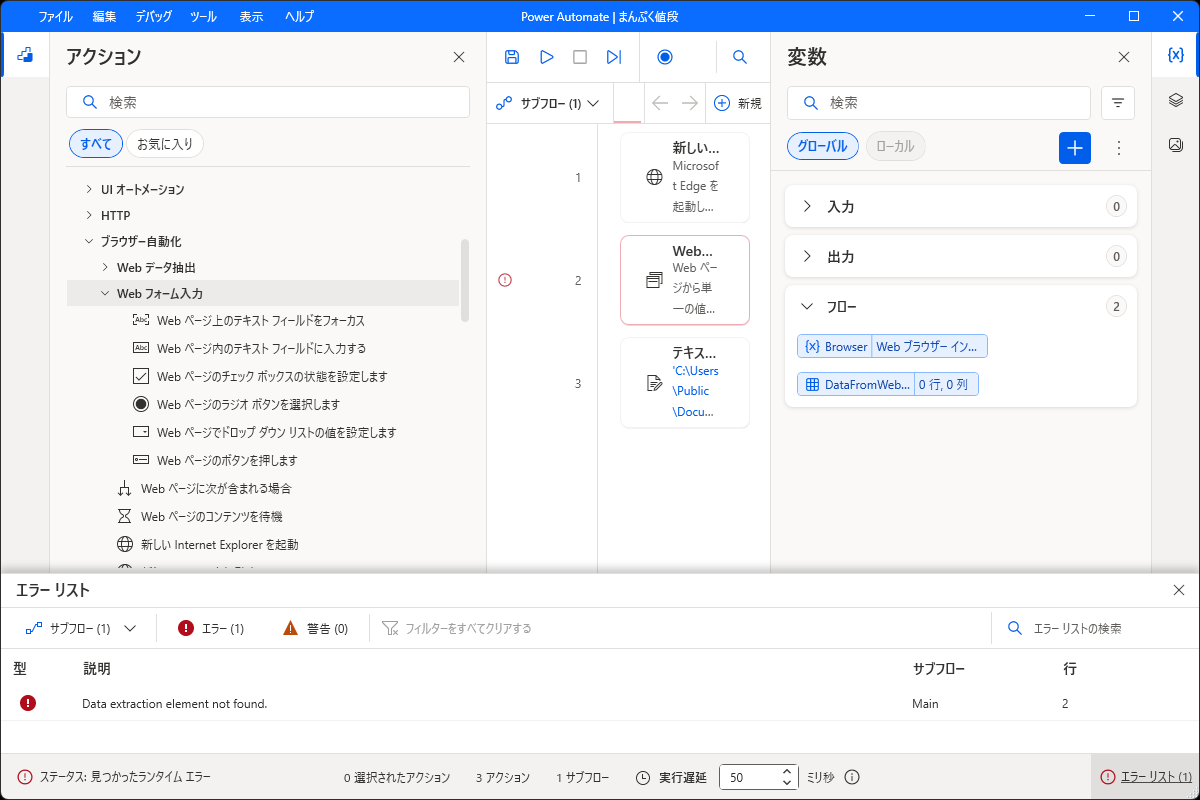Open the サブフロー (1) dropdown in error list
This screenshot has width=1200, height=800.
81,628
